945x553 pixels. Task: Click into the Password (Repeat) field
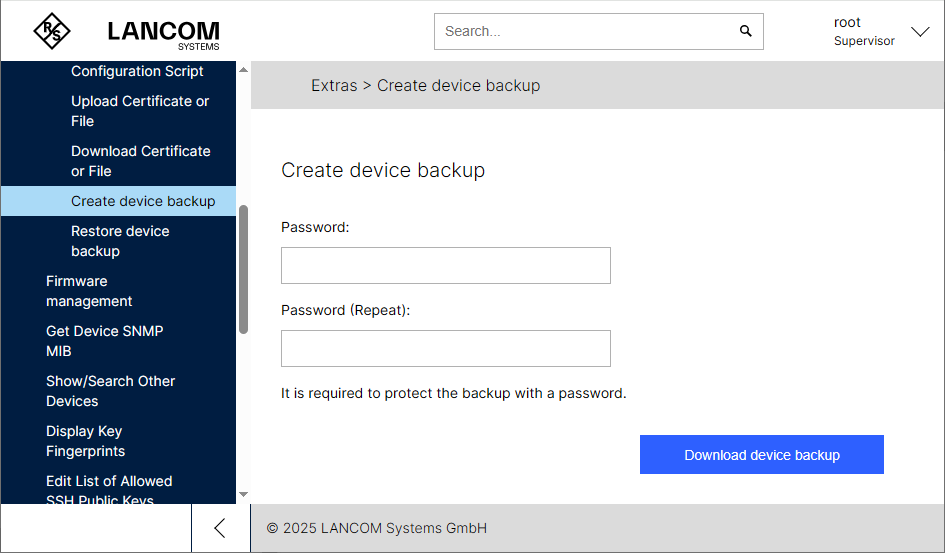(445, 349)
